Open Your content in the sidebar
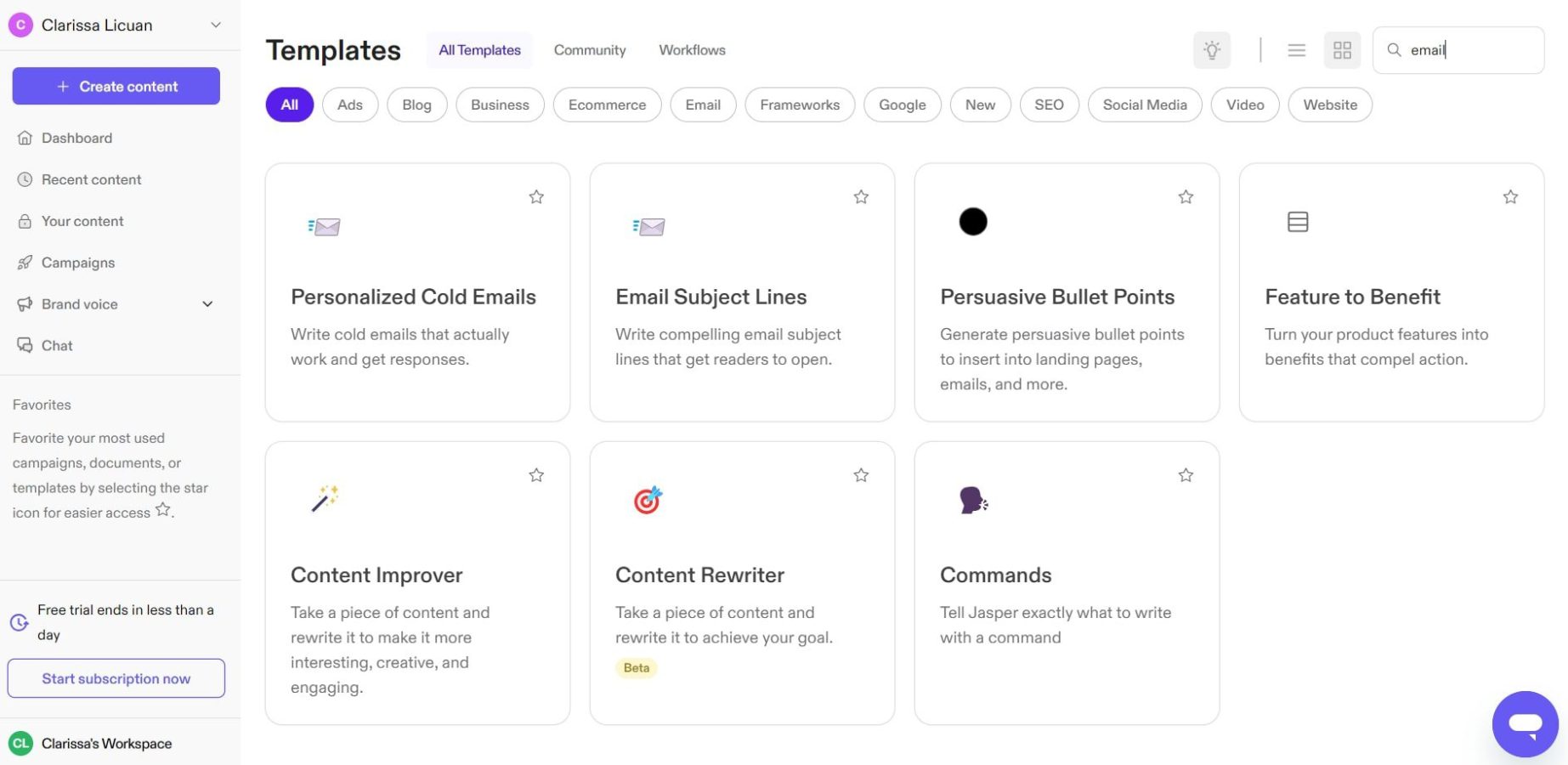The height and width of the screenshot is (765, 1568). (x=82, y=220)
